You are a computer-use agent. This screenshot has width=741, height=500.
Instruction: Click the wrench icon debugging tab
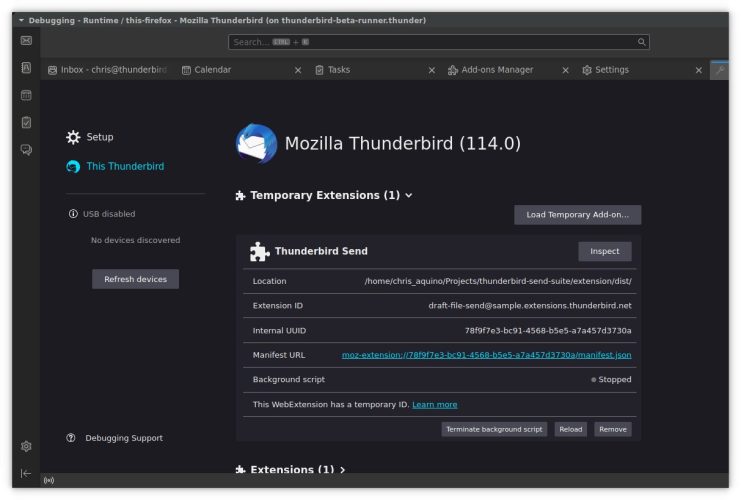coord(720,70)
